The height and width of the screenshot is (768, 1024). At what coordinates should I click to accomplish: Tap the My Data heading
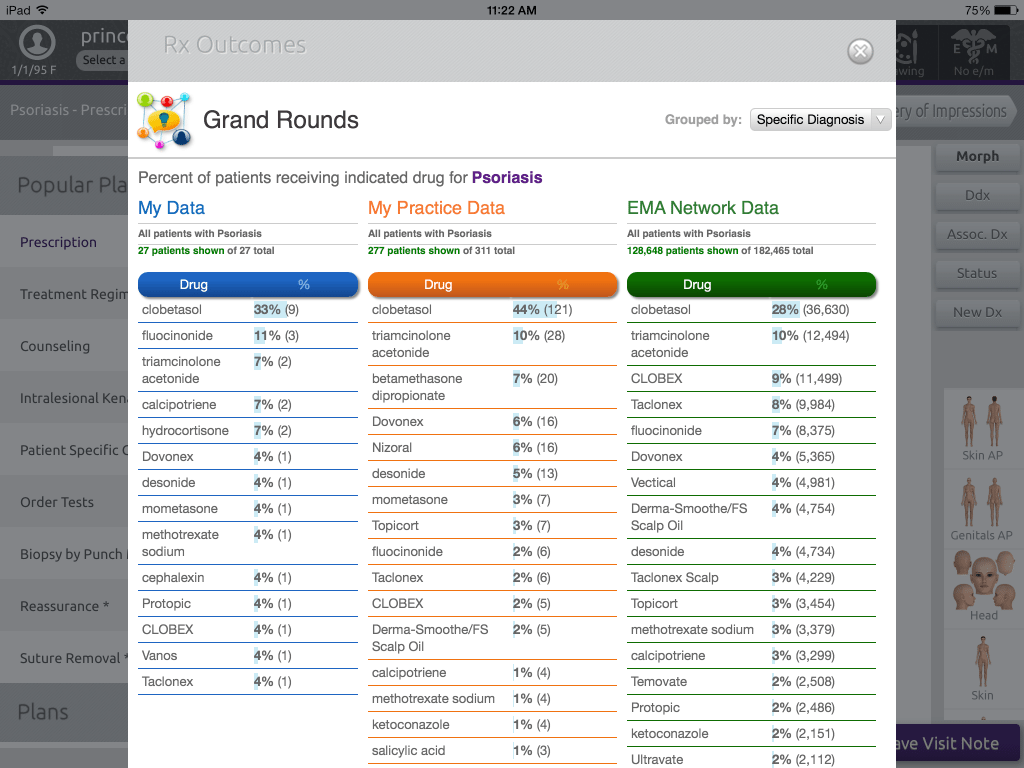171,208
